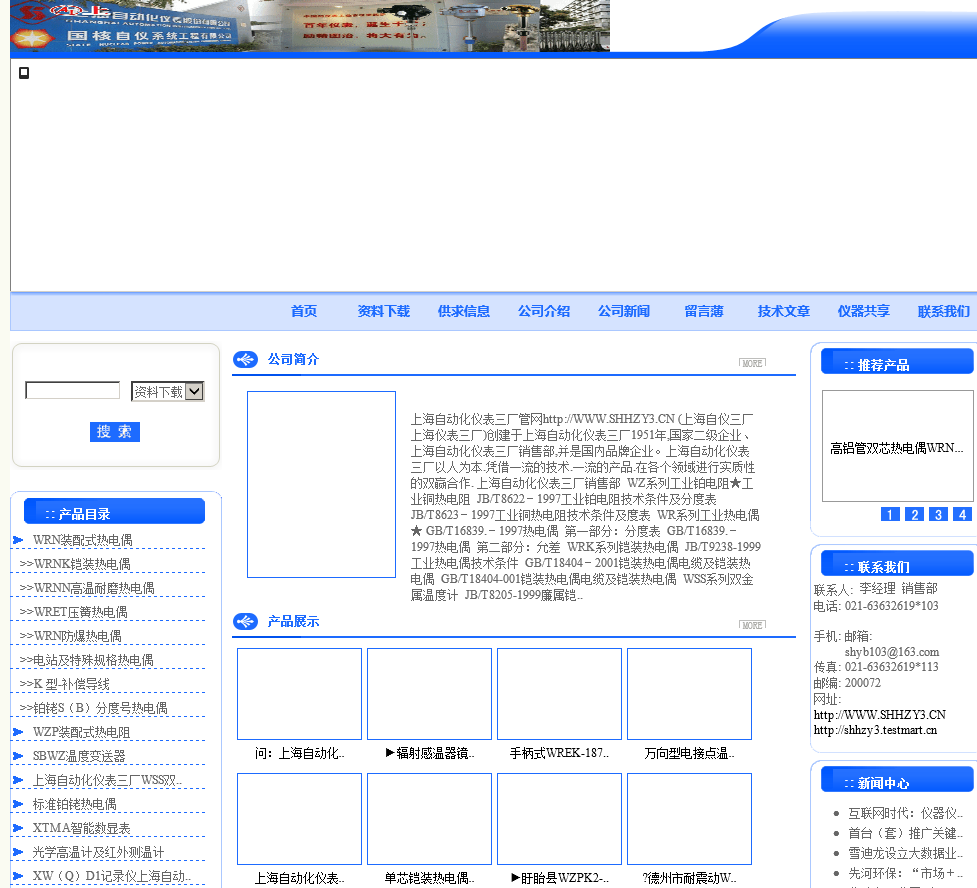
Task: Open >>铂铑S（B）分度号热电偶 category
Action: point(93,708)
